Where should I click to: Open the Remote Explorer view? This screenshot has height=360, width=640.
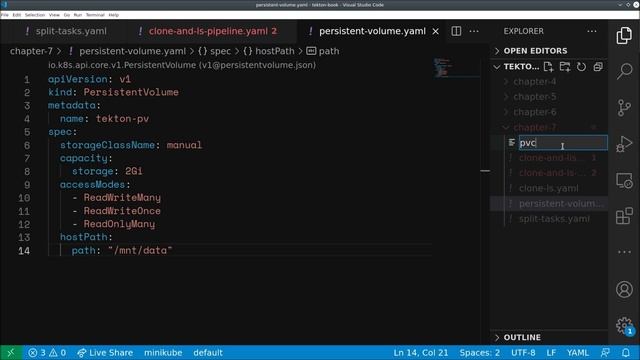pos(624,180)
